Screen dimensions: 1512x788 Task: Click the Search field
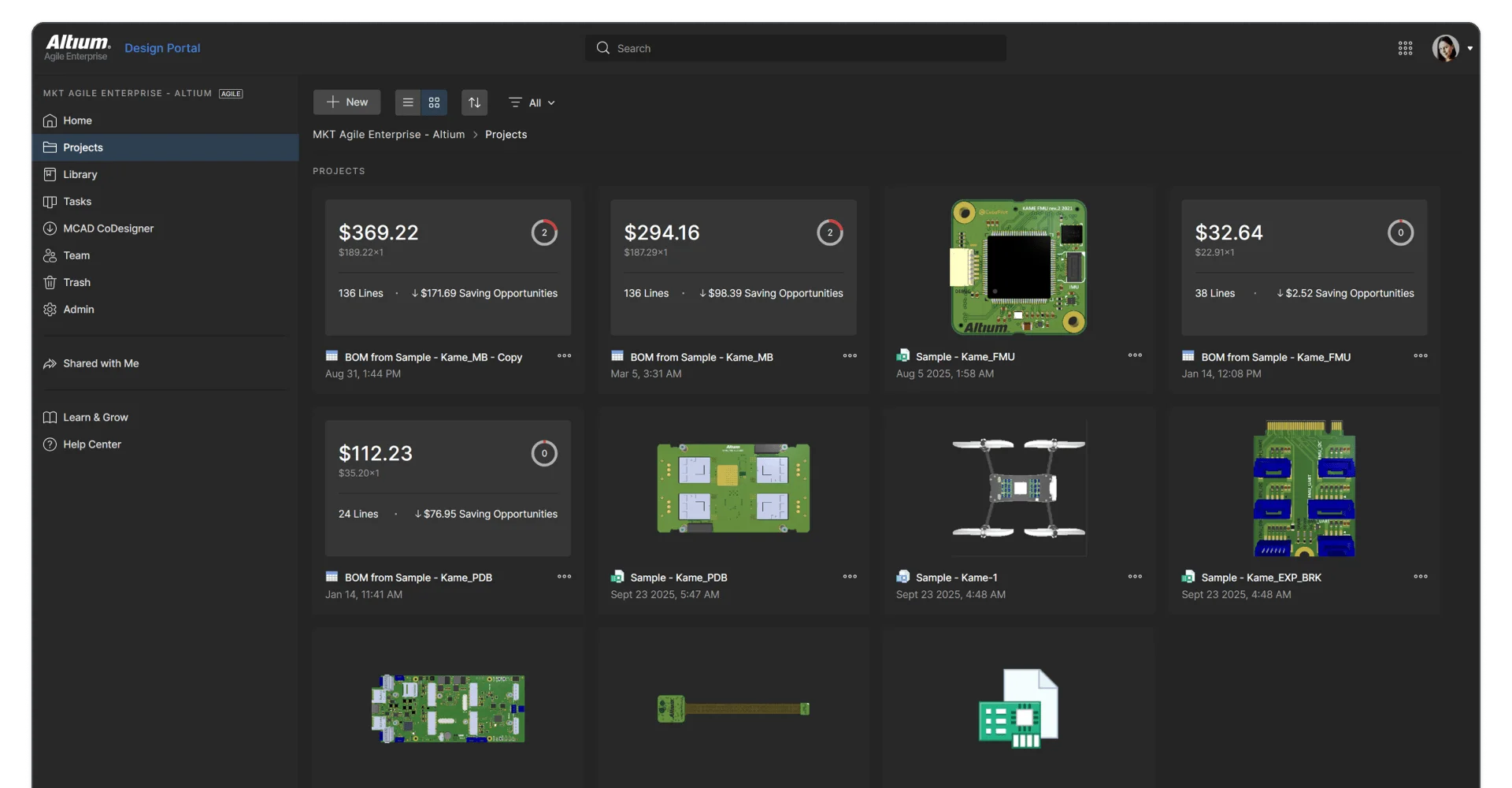[x=795, y=48]
